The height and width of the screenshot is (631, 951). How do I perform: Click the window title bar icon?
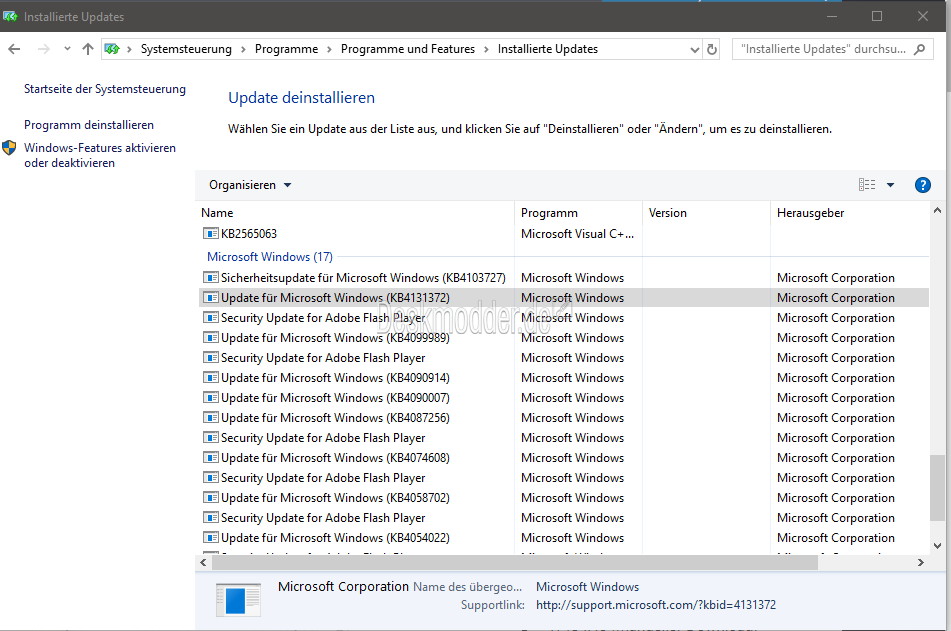pyautogui.click(x=10, y=16)
